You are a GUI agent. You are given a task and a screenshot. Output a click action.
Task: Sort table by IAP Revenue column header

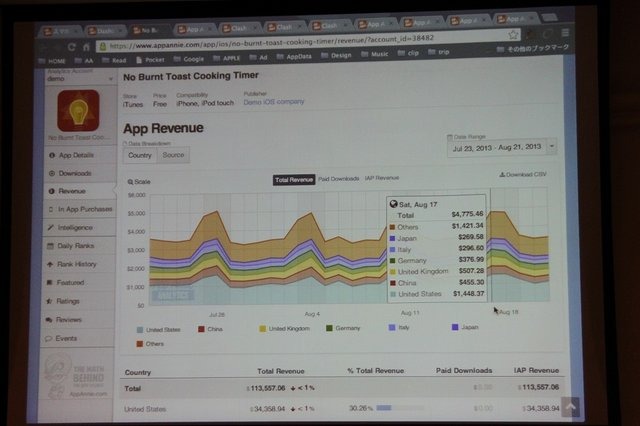click(536, 370)
